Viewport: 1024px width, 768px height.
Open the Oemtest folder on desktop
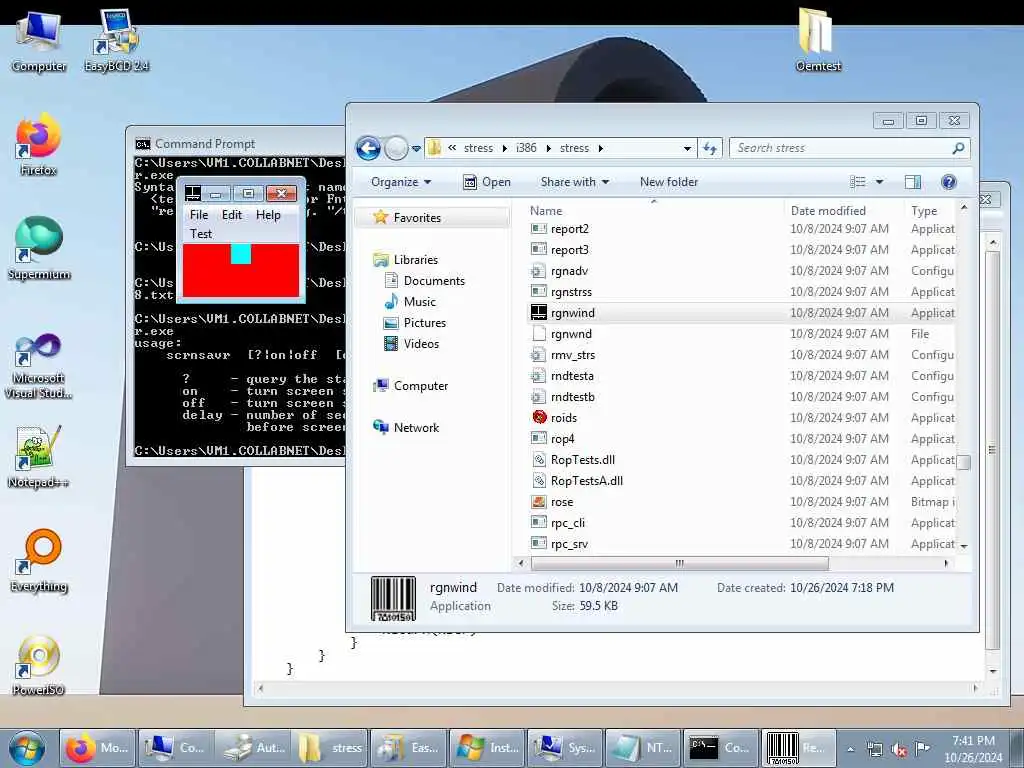[x=818, y=40]
